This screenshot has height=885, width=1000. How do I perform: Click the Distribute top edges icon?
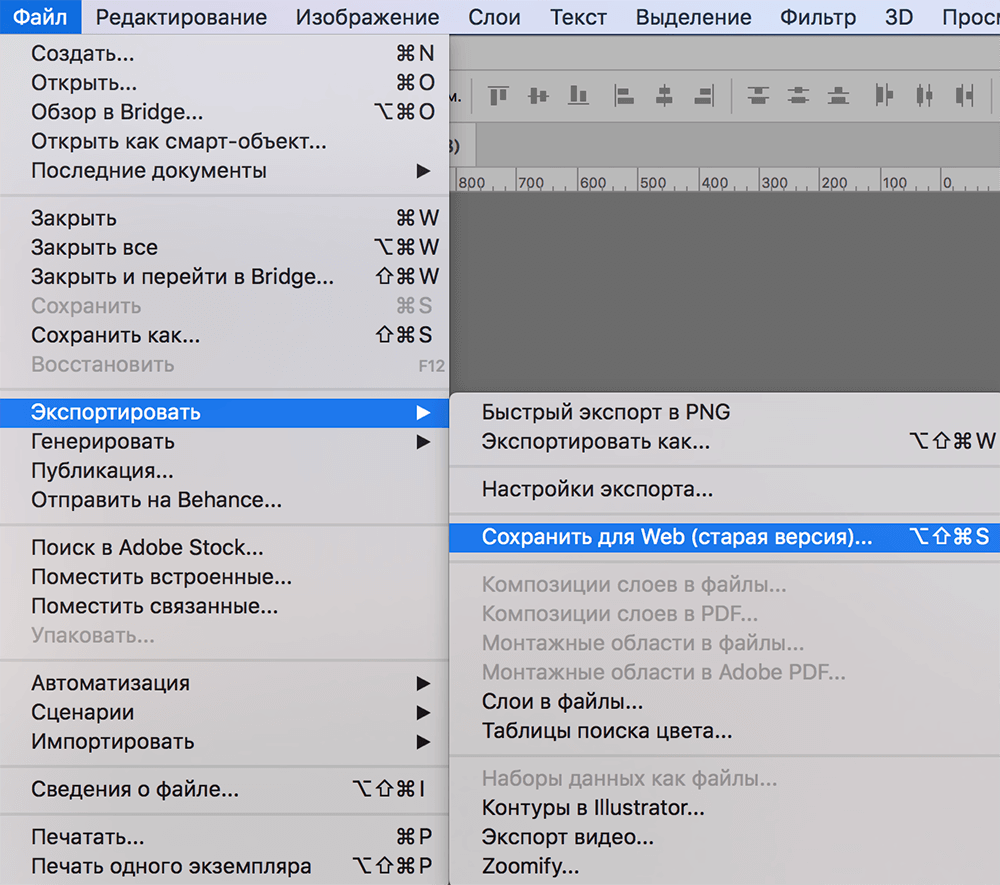759,96
